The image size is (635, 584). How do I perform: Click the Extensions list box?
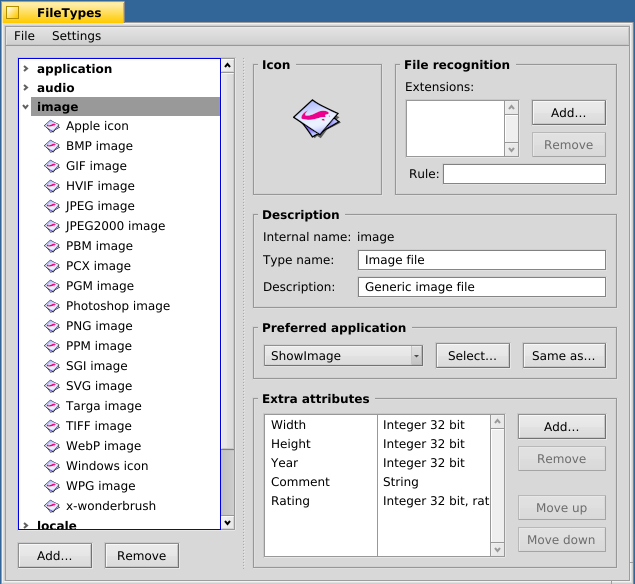(x=455, y=128)
